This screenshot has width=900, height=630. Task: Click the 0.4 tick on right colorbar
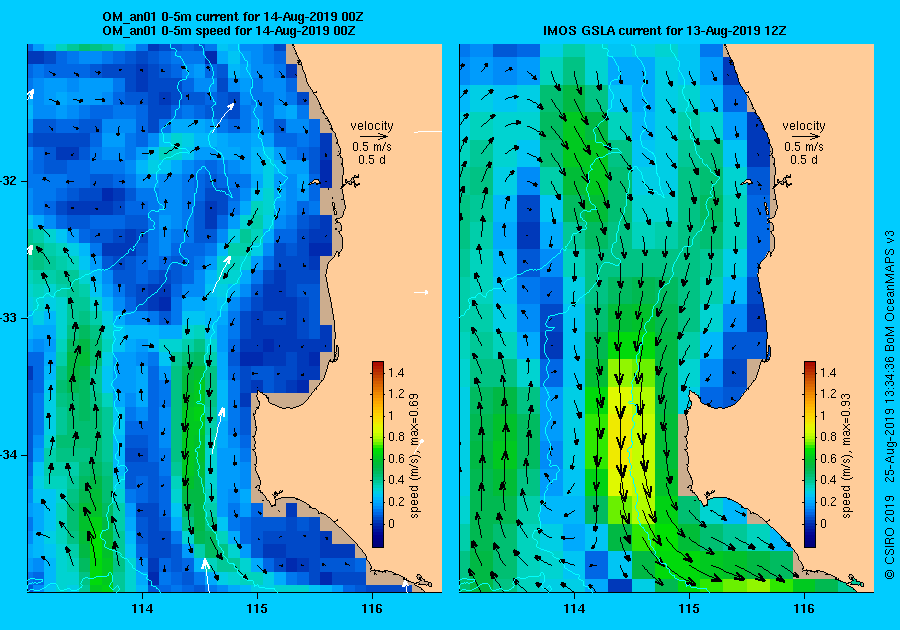(x=828, y=480)
